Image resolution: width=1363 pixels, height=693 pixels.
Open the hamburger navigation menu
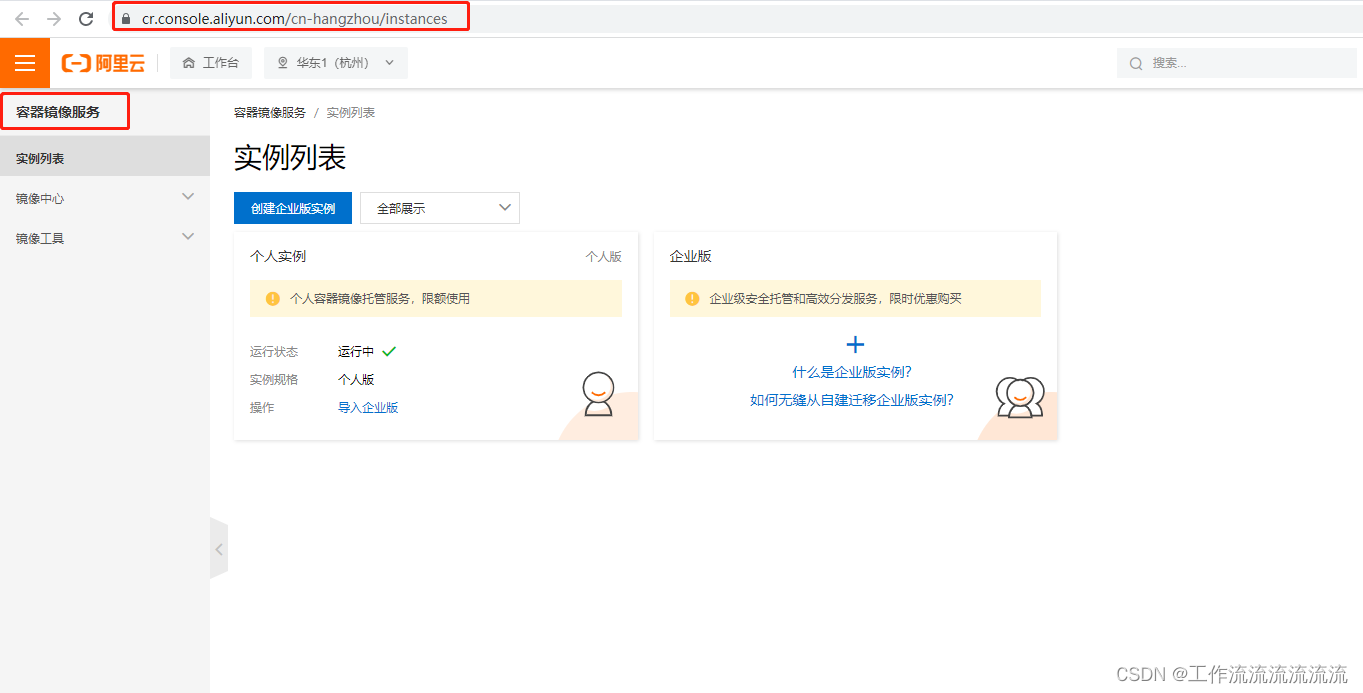tap(25, 63)
